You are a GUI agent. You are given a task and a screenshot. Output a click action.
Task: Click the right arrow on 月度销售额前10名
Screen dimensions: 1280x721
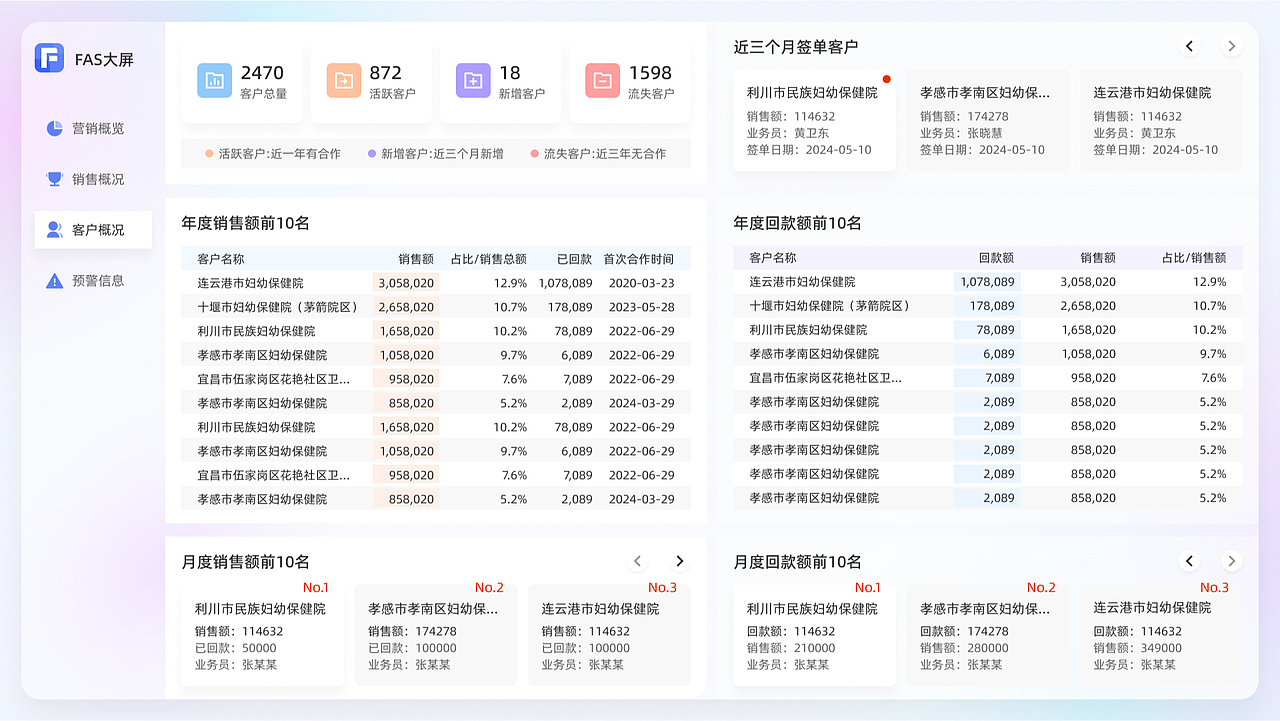pyautogui.click(x=679, y=561)
